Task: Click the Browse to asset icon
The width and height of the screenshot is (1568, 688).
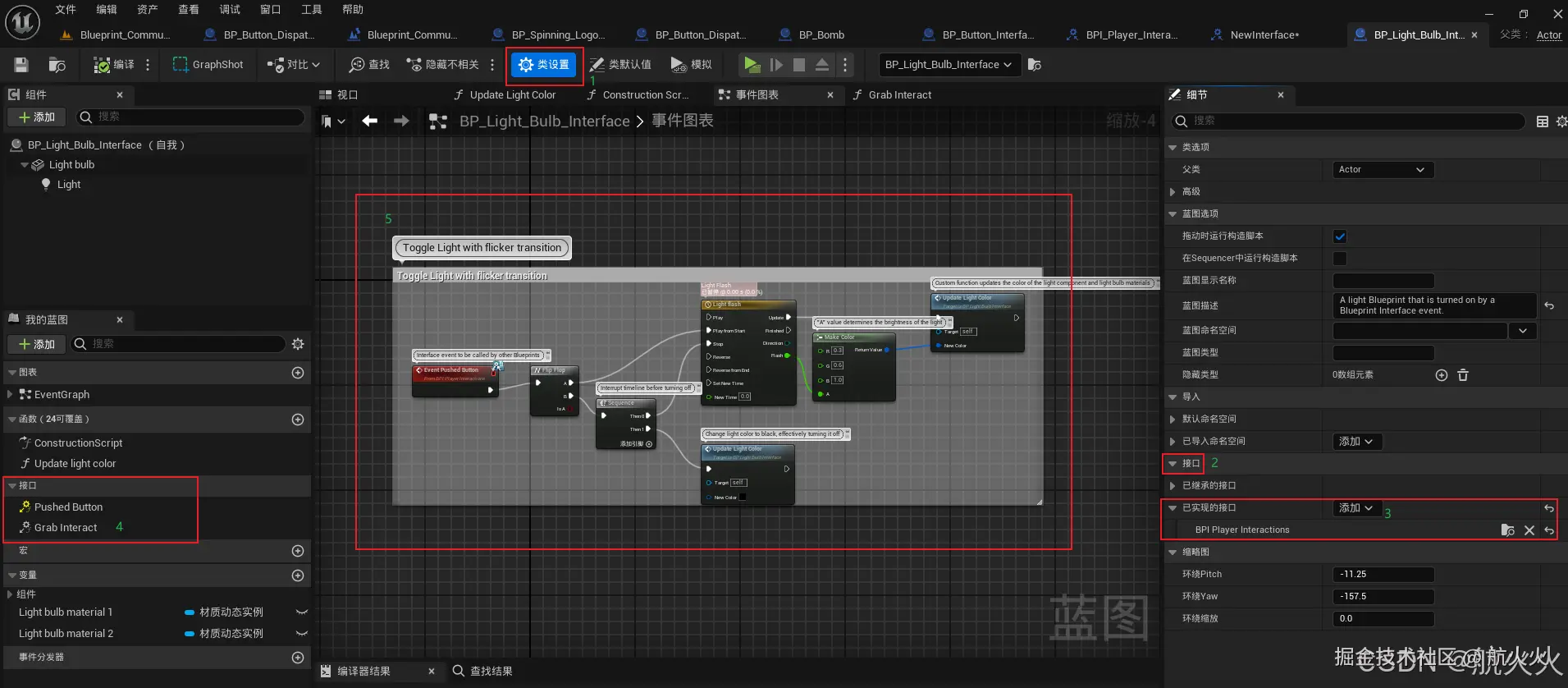Action: 57,65
